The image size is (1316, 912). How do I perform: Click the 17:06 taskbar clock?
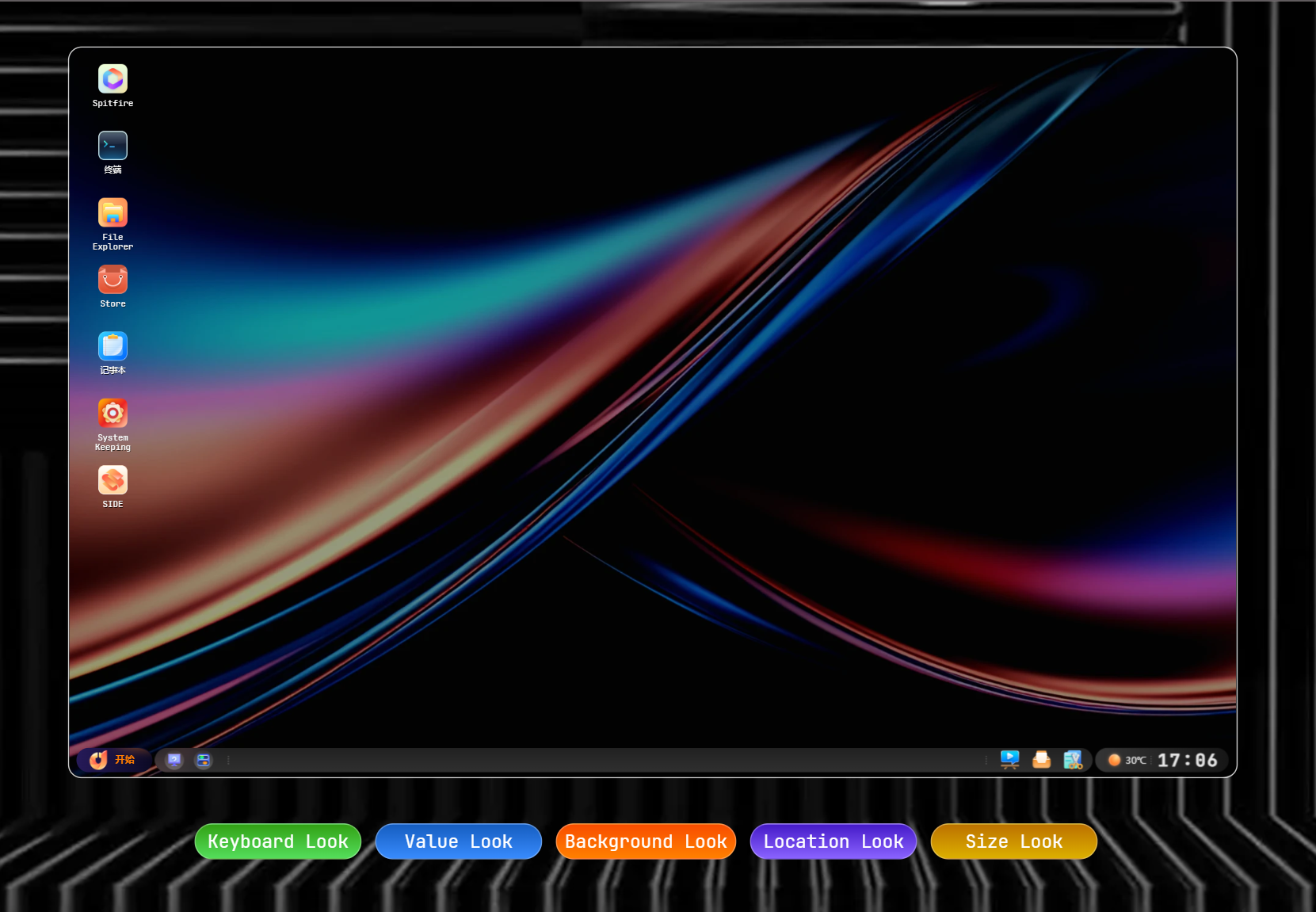coord(1187,760)
